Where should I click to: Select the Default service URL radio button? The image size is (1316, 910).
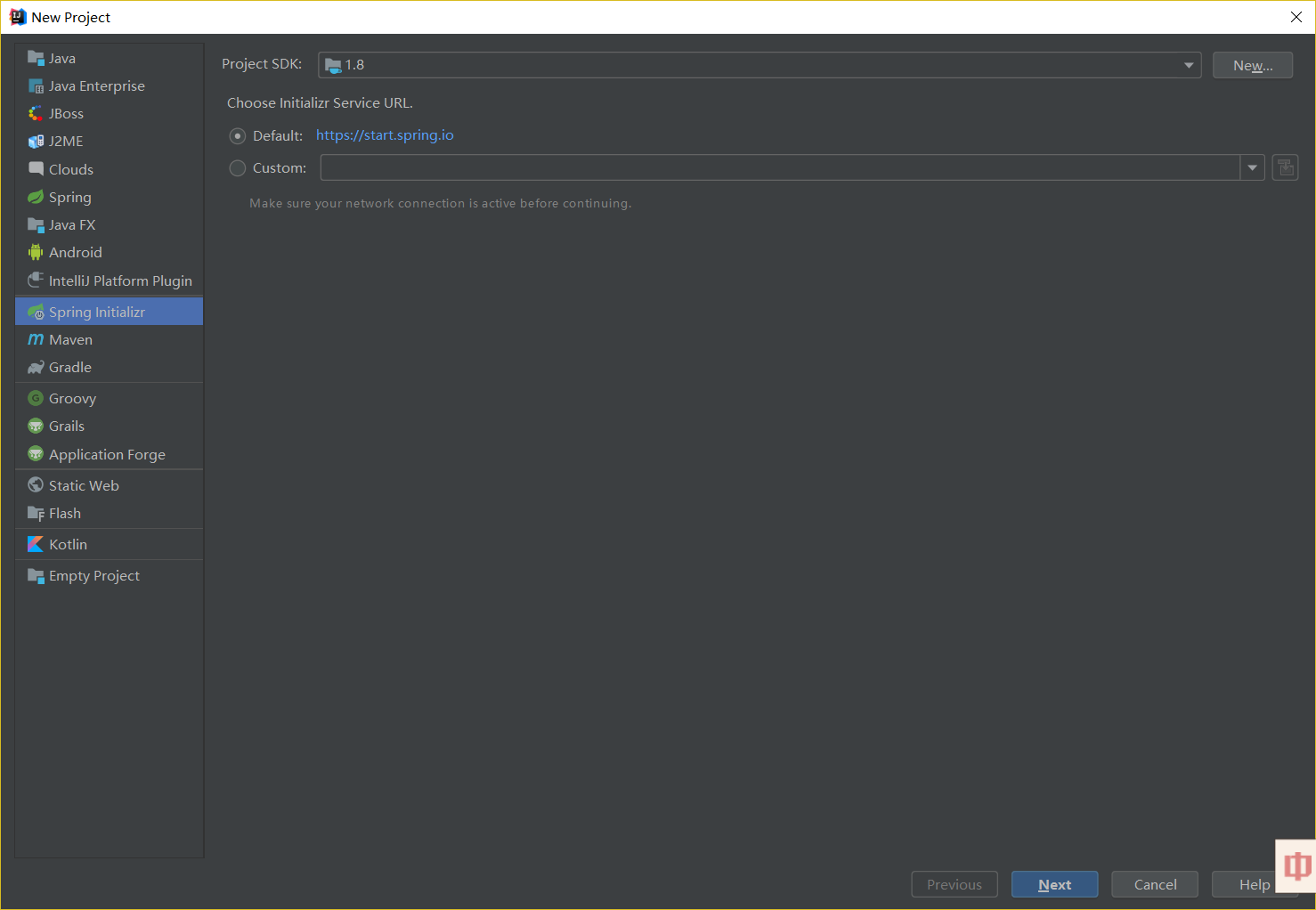click(x=238, y=136)
